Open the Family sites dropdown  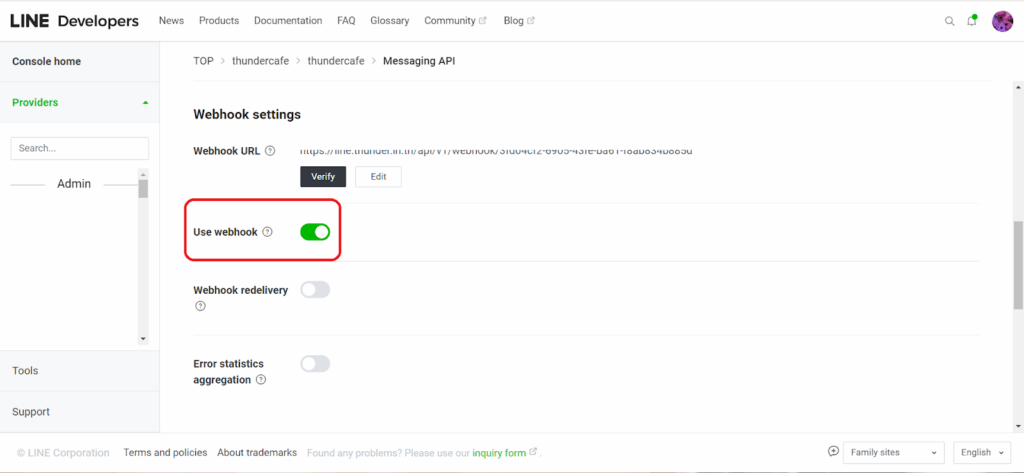(x=893, y=453)
